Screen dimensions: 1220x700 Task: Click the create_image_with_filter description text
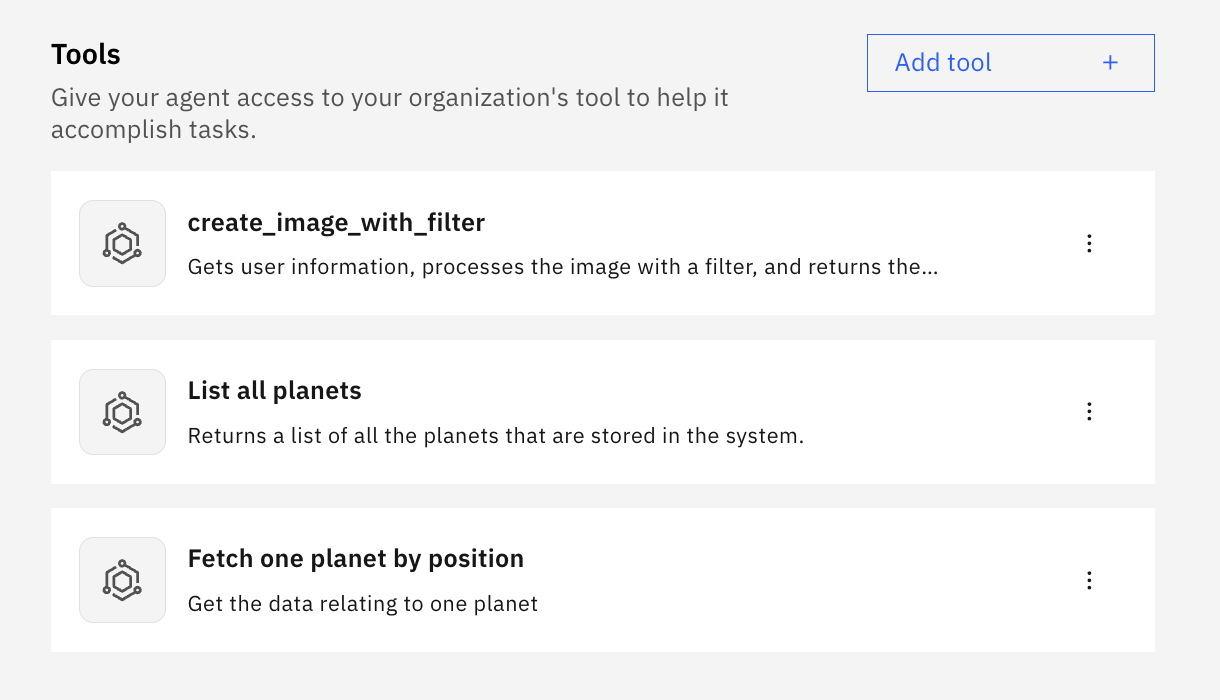point(550,268)
